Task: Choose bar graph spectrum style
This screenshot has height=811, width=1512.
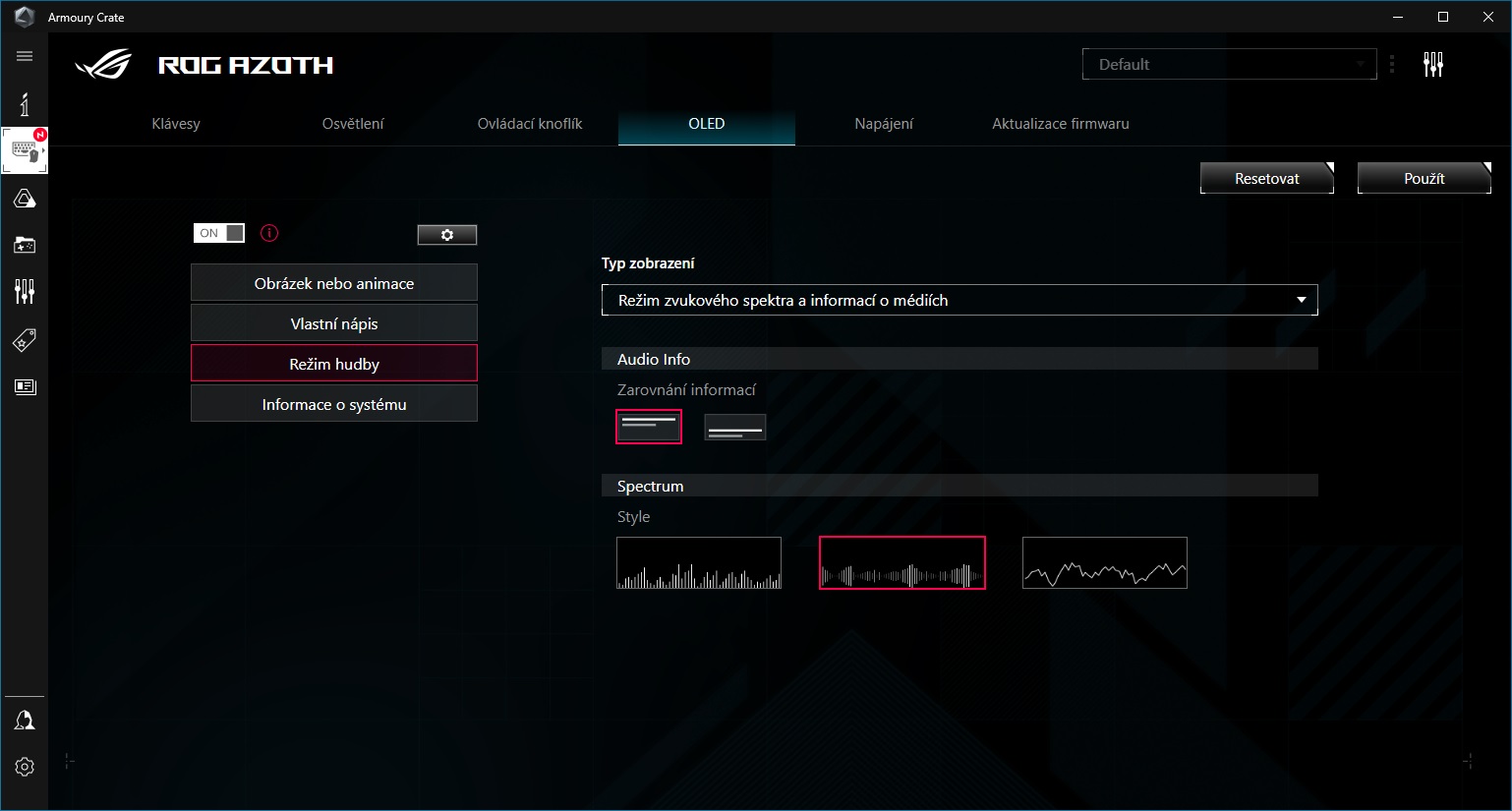Action: coord(699,563)
